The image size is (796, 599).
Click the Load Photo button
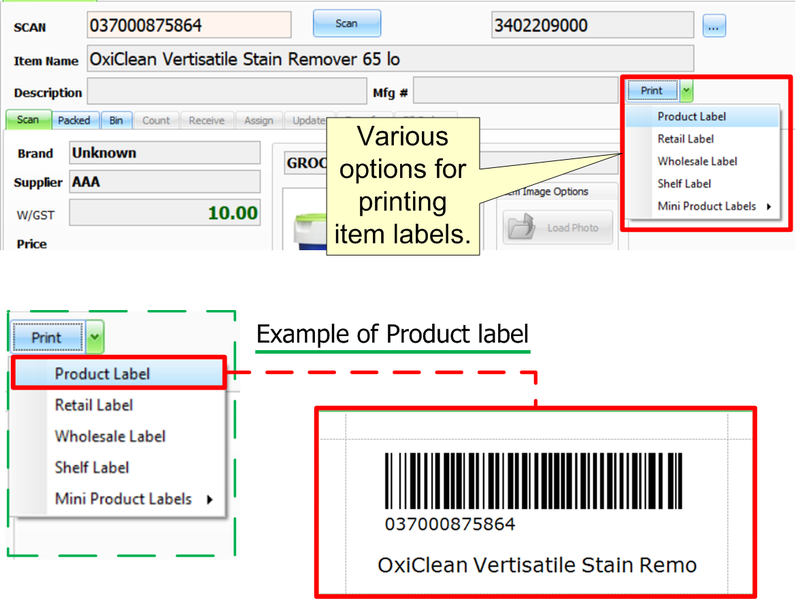(x=558, y=227)
